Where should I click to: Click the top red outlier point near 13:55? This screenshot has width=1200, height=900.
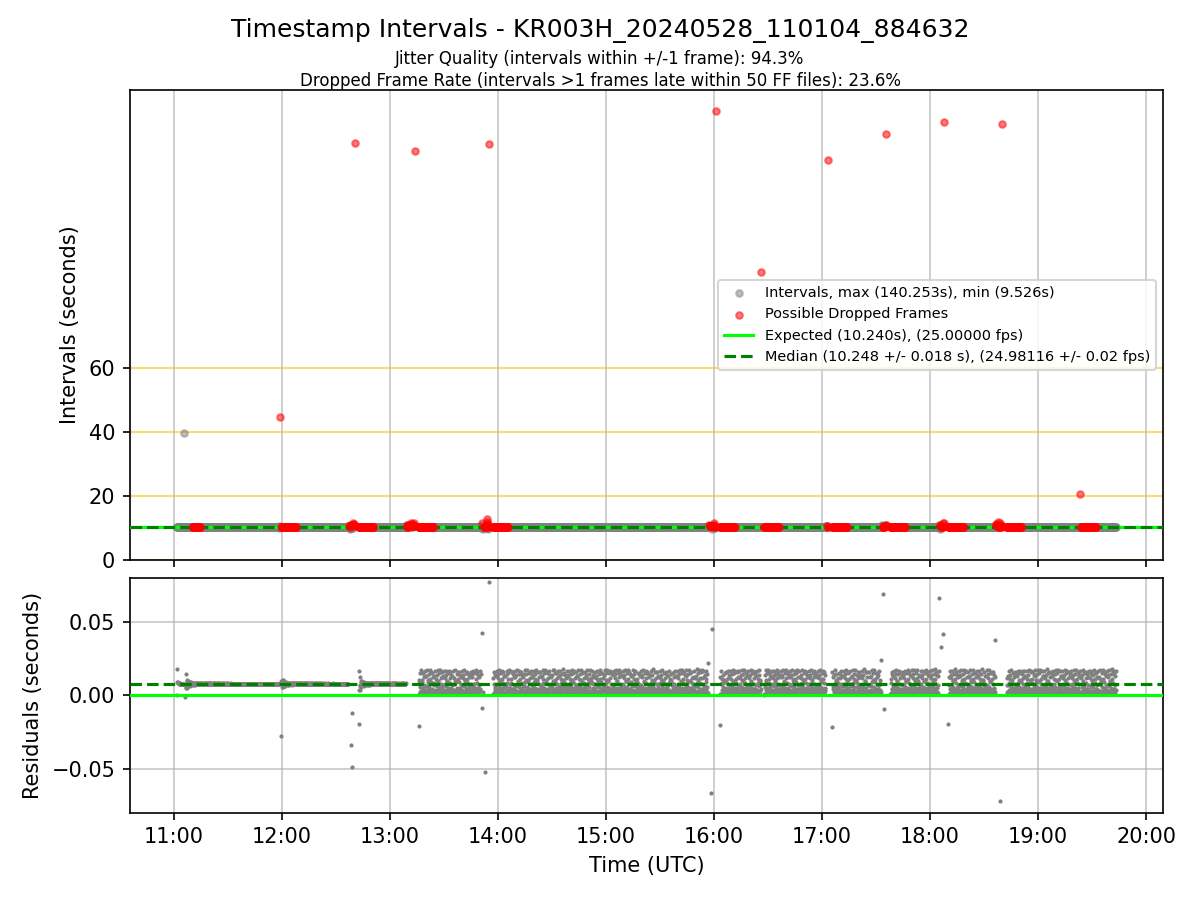[x=489, y=144]
